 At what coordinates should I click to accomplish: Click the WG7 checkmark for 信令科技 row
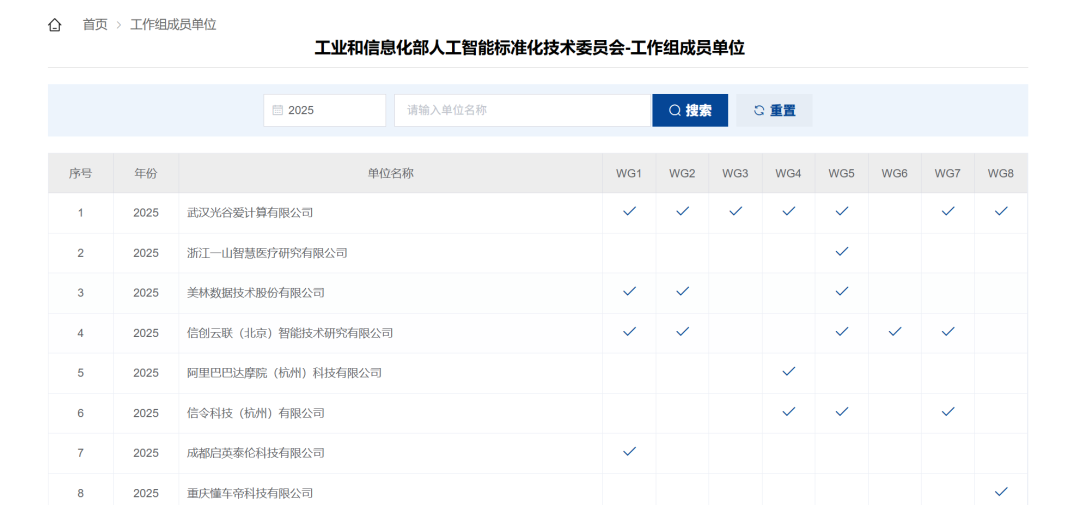pos(947,411)
